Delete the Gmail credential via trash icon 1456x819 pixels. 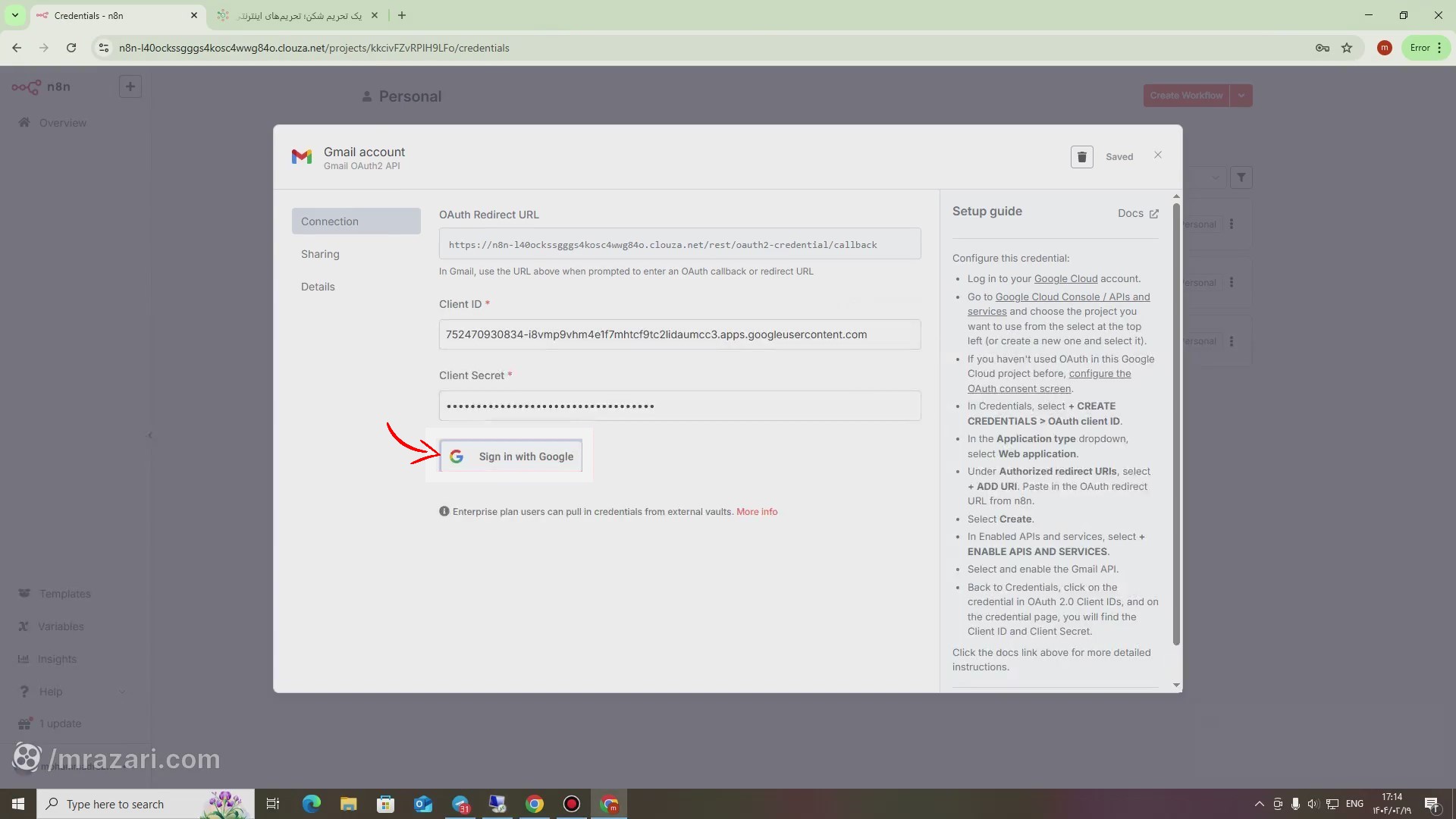click(1081, 156)
